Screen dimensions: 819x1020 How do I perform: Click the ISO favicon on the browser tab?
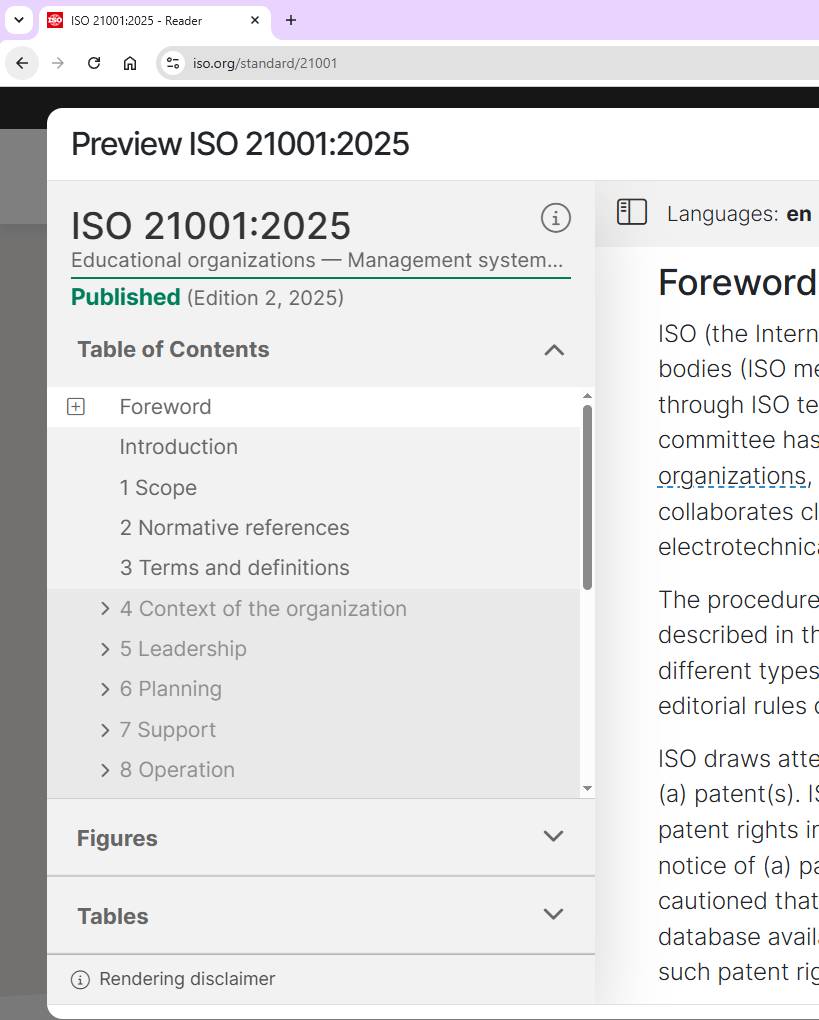(x=55, y=20)
